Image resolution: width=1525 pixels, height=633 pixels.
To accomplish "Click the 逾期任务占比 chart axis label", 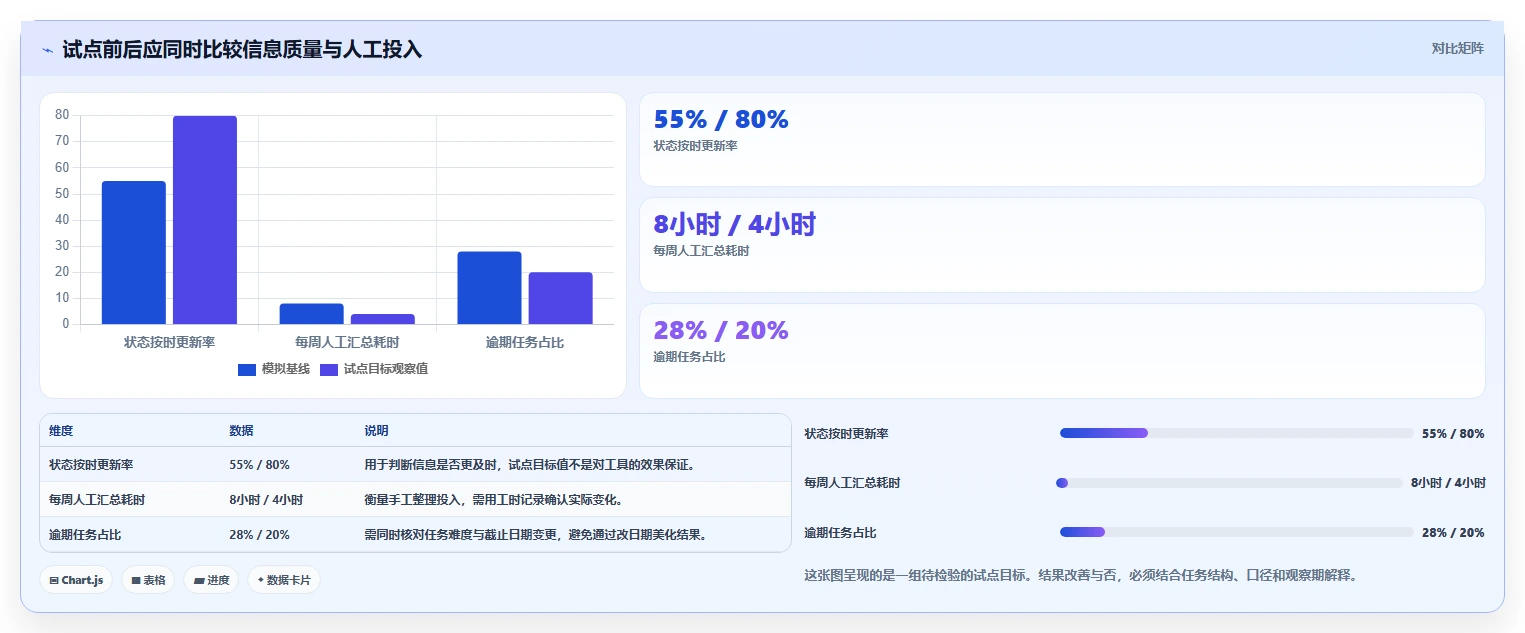I will point(525,343).
